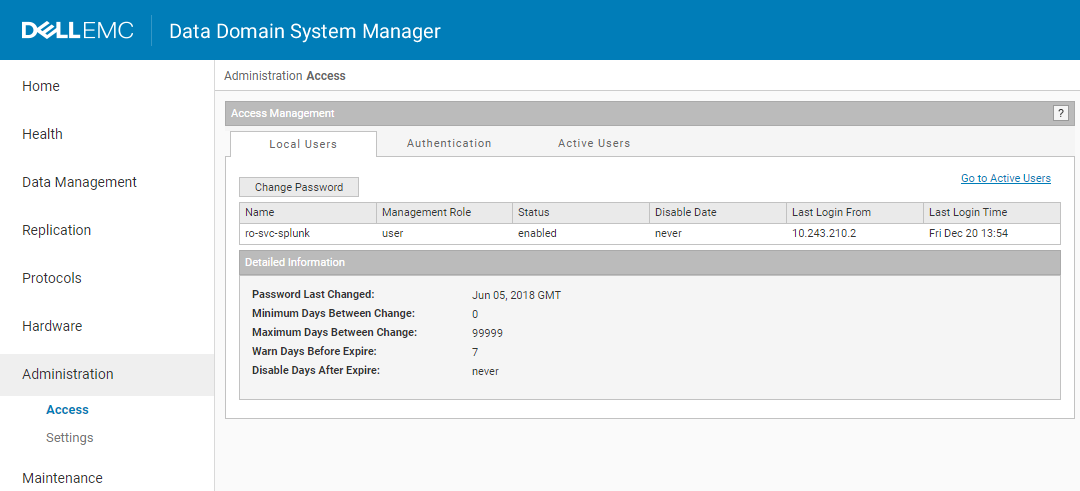Image resolution: width=1080 pixels, height=491 pixels.
Task: Click the Warn Days value 7
Action: tap(475, 352)
